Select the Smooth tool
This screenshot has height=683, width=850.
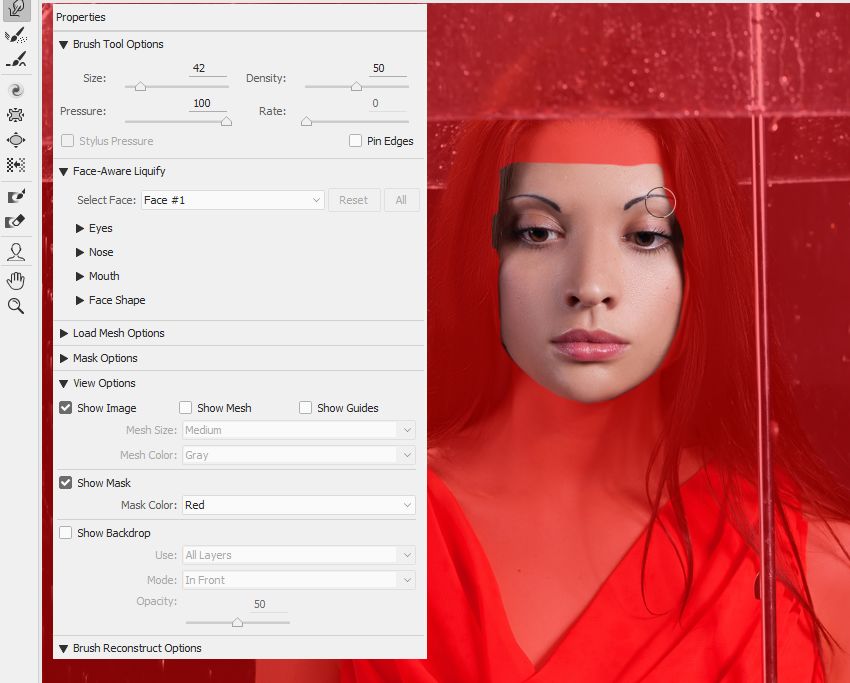(16, 60)
